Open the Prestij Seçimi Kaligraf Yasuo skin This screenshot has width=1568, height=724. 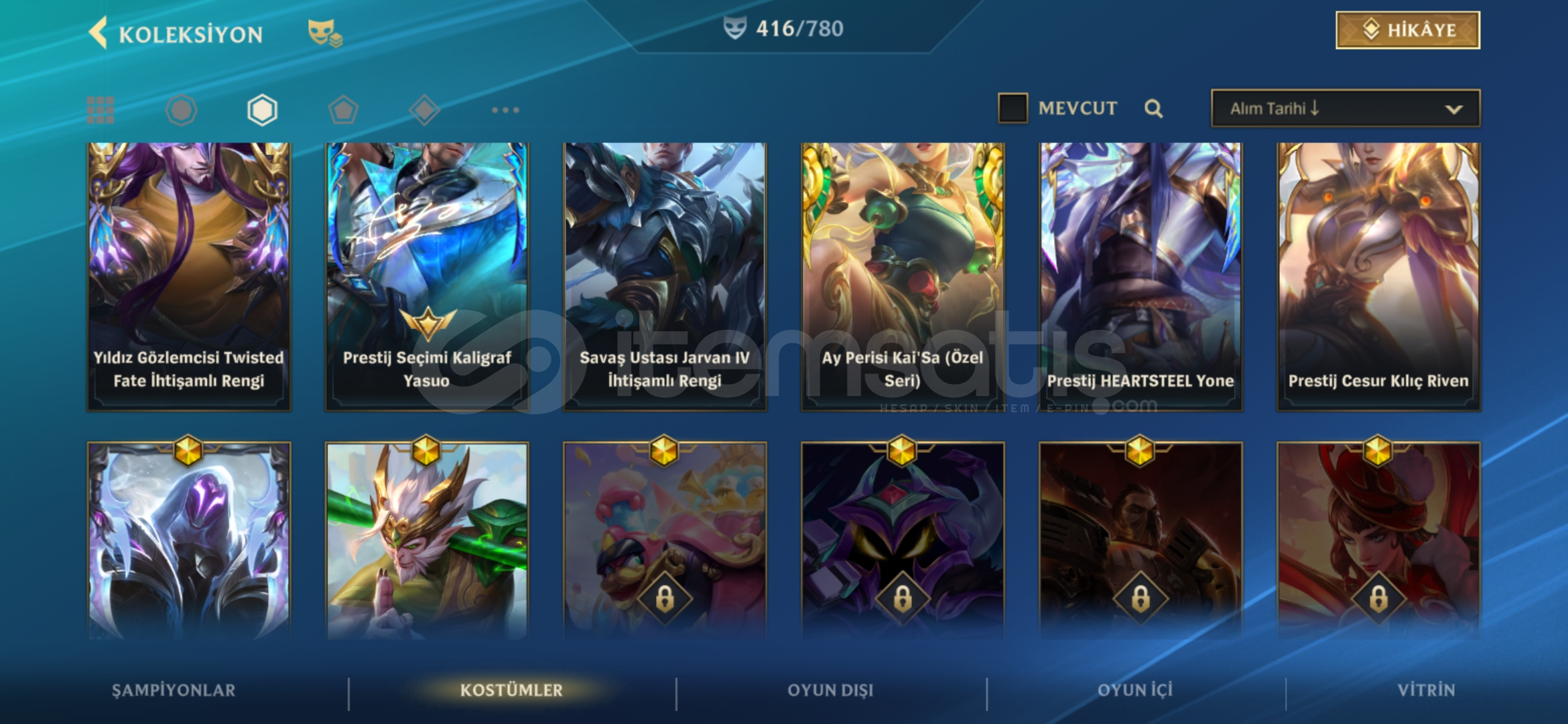click(x=427, y=276)
